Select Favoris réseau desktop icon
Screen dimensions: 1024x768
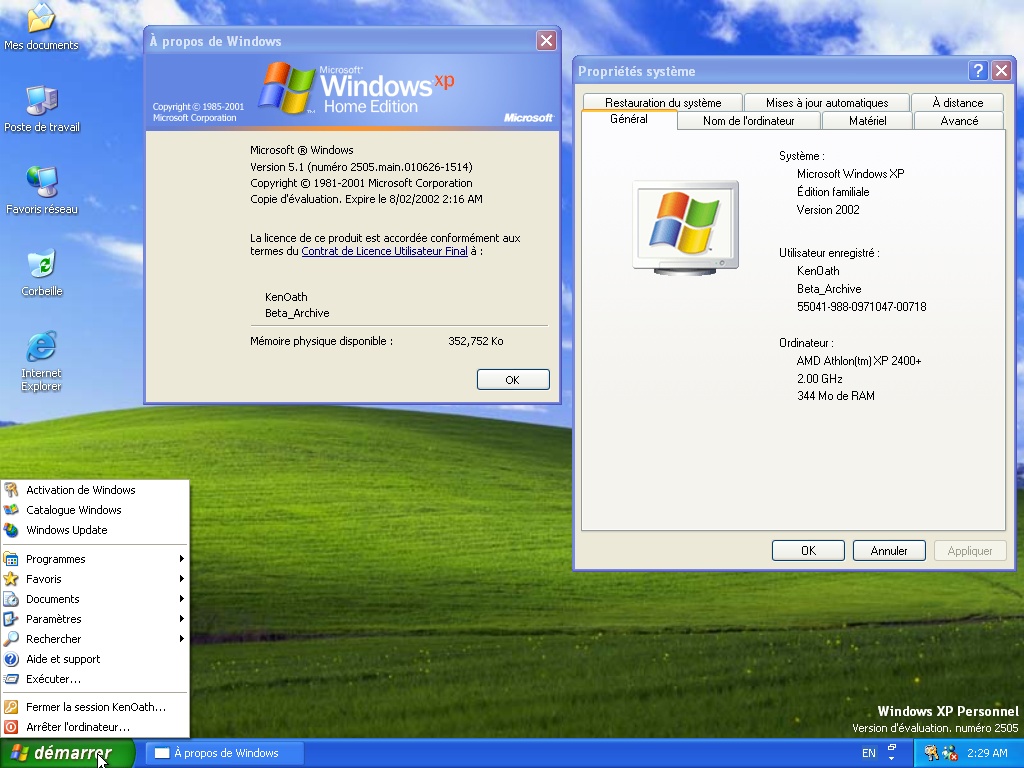pos(42,190)
